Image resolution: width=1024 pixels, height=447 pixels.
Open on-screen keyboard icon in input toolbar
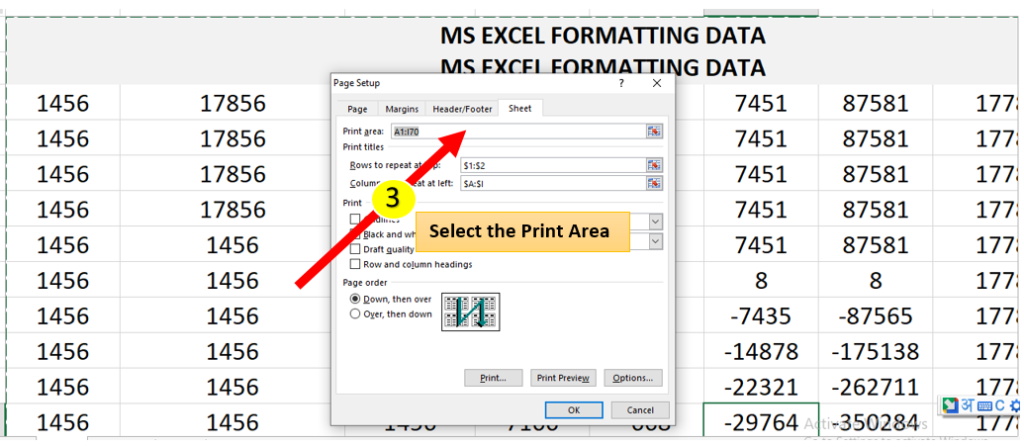(984, 406)
